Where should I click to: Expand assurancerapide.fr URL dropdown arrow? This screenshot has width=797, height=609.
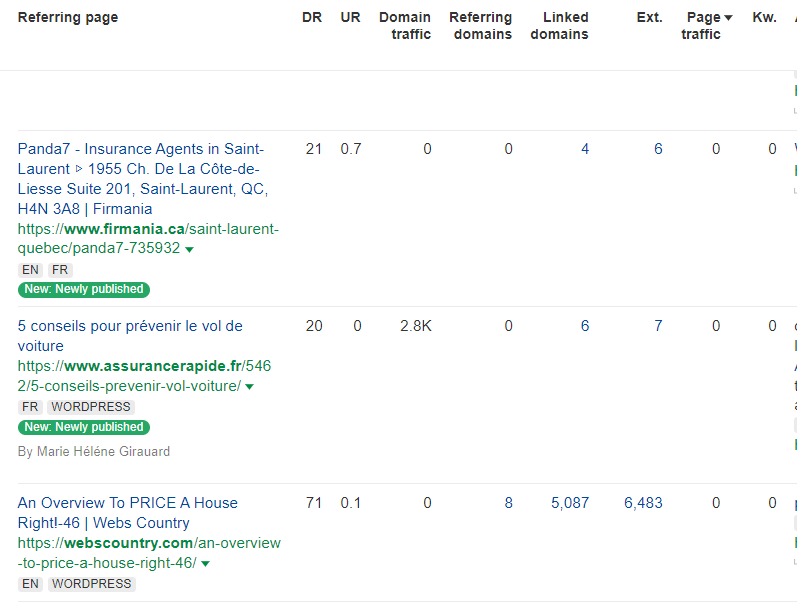coord(250,387)
